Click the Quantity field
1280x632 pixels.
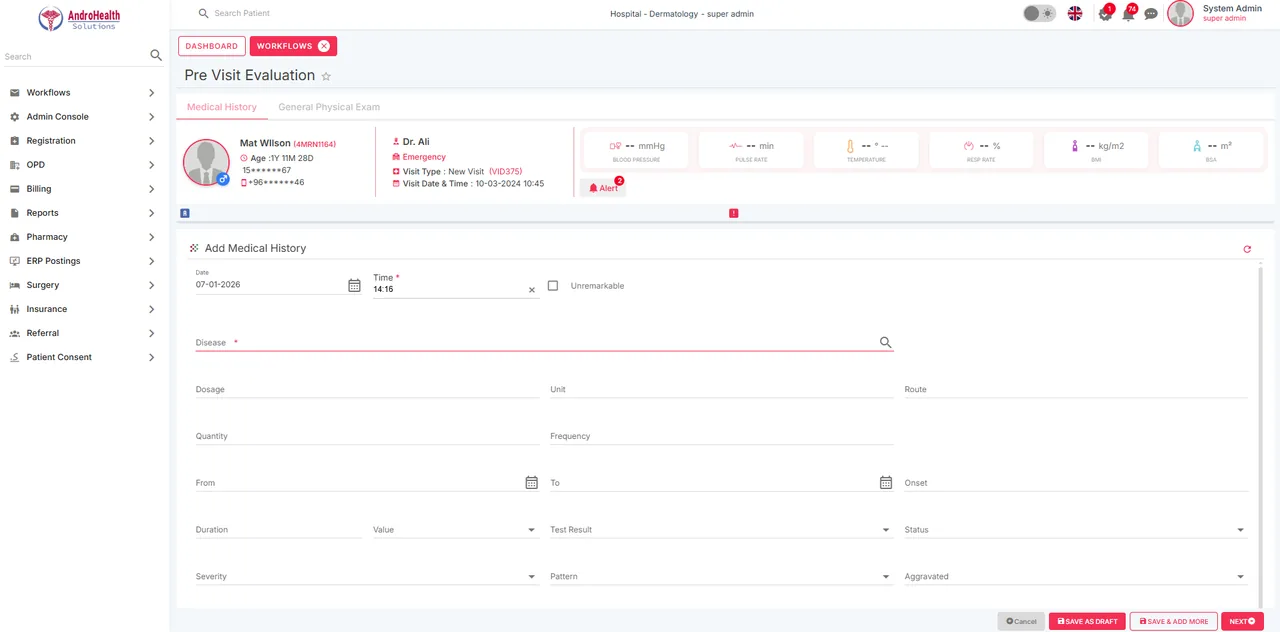pos(366,436)
